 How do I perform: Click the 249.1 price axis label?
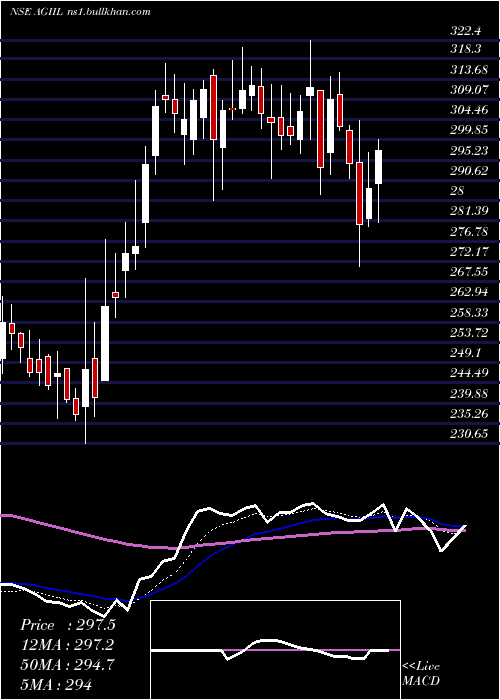466,353
